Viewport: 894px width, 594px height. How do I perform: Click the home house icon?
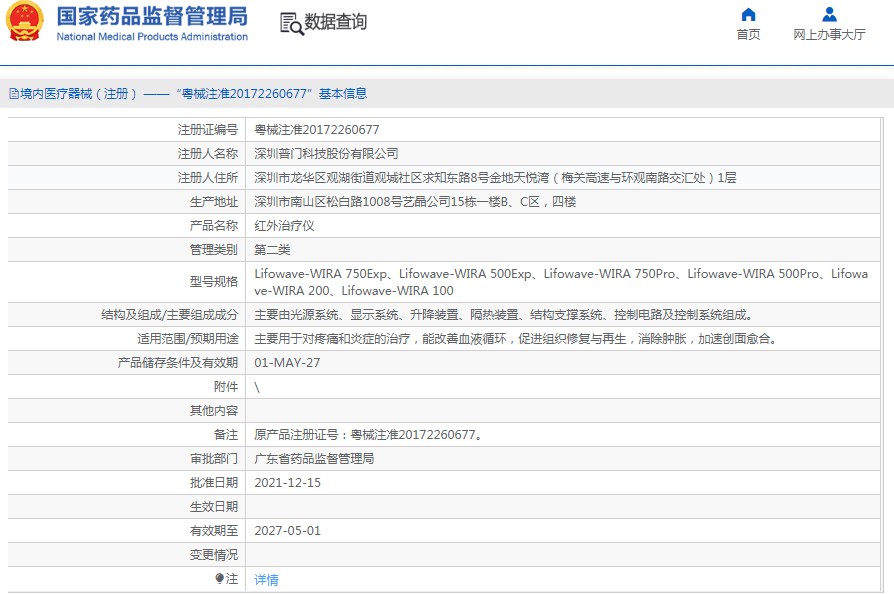(748, 14)
